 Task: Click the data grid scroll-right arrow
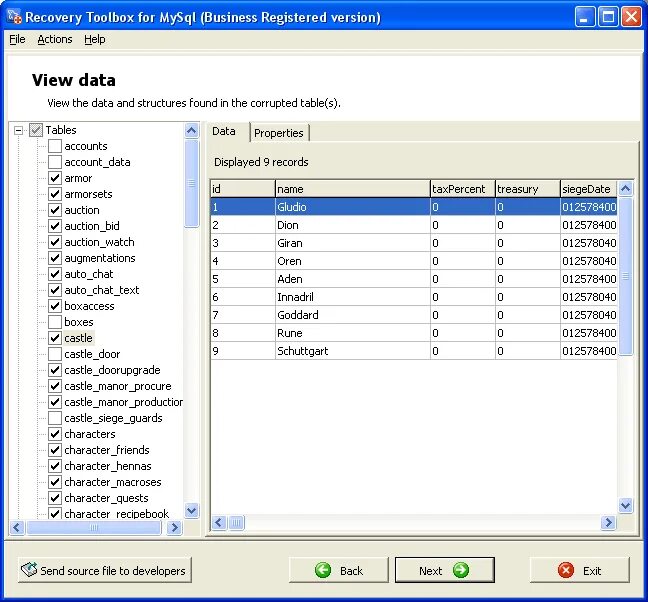[608, 523]
